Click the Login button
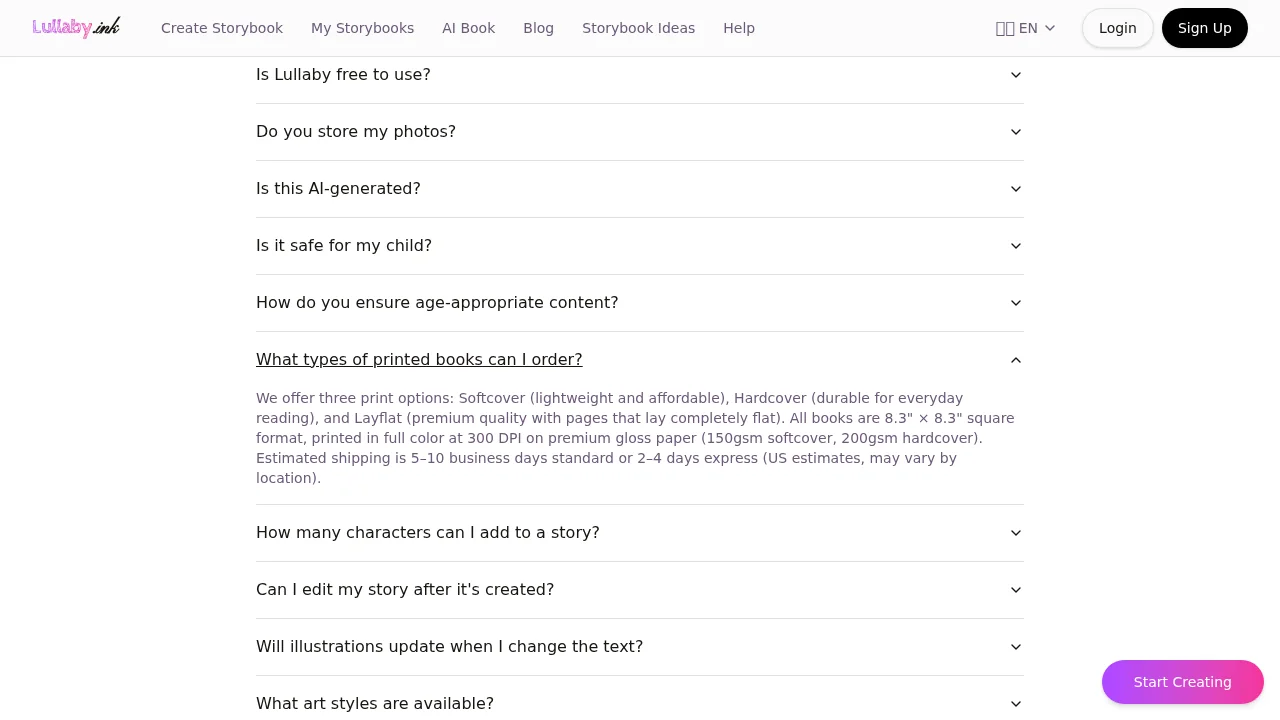 click(x=1117, y=28)
